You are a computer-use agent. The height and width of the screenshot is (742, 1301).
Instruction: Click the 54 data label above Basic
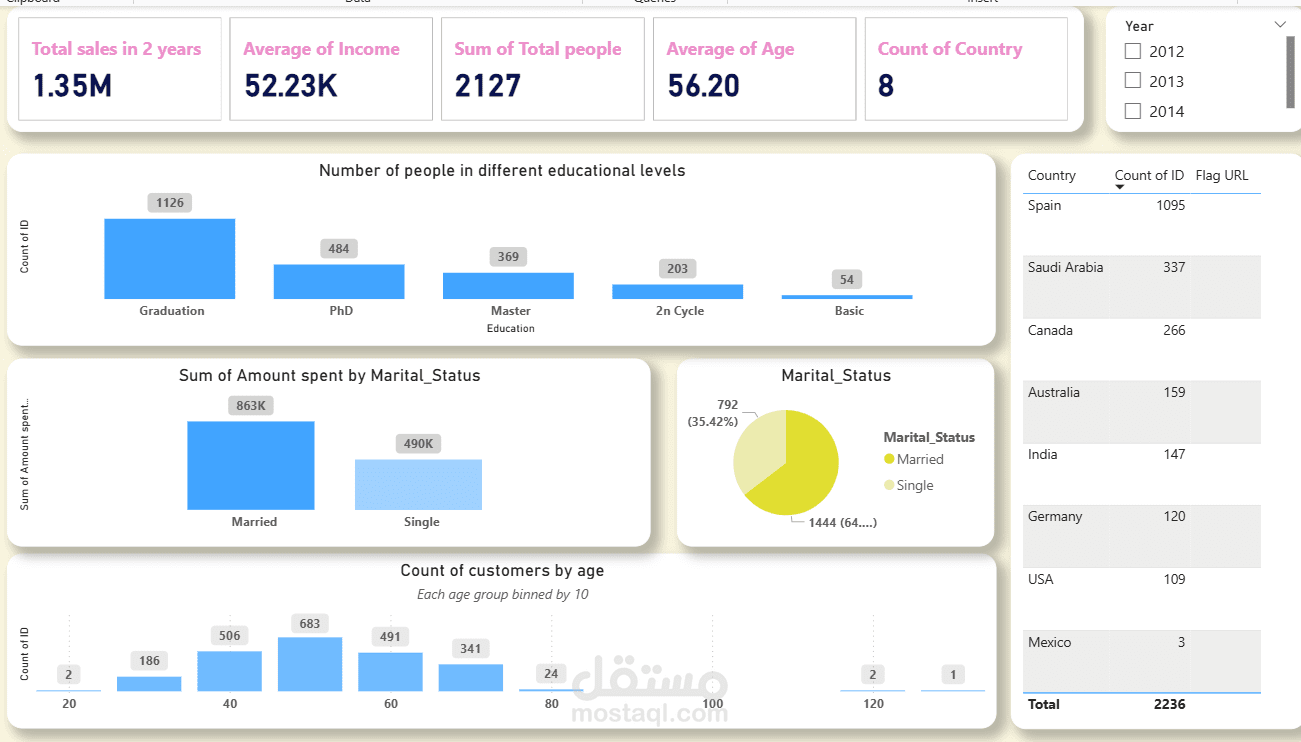click(847, 279)
